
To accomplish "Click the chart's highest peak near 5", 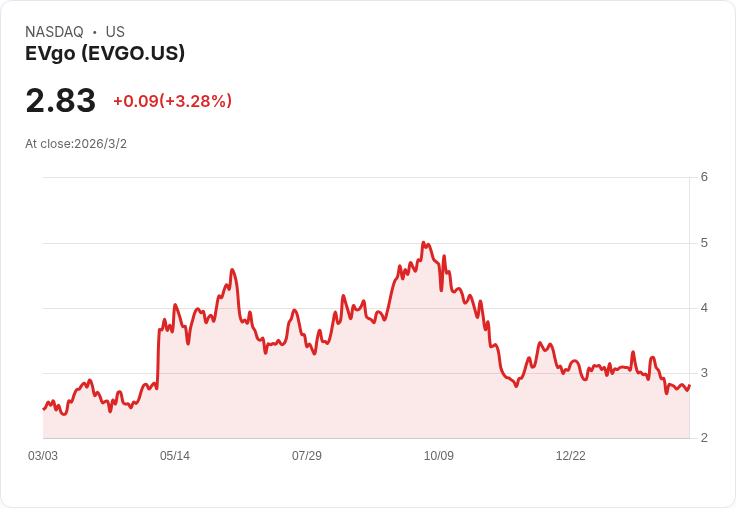I will [x=423, y=243].
